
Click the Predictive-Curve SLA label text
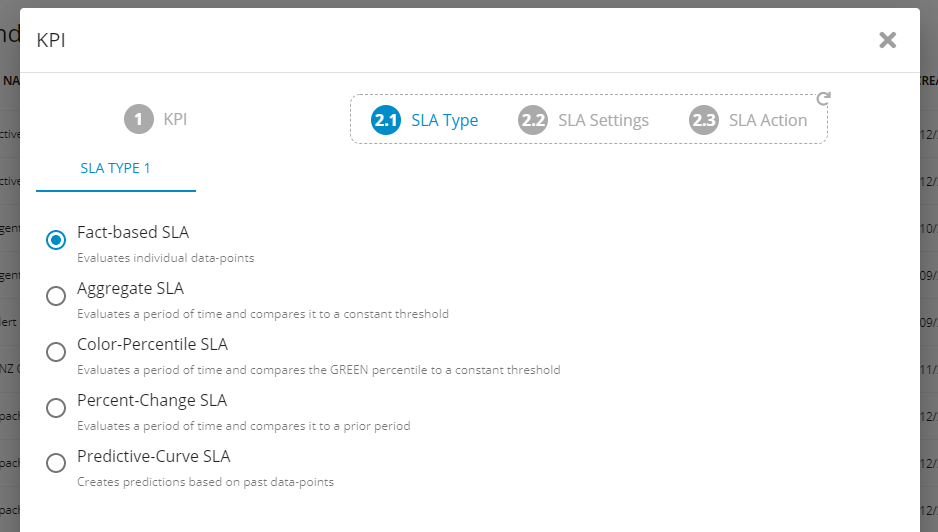[x=153, y=456]
